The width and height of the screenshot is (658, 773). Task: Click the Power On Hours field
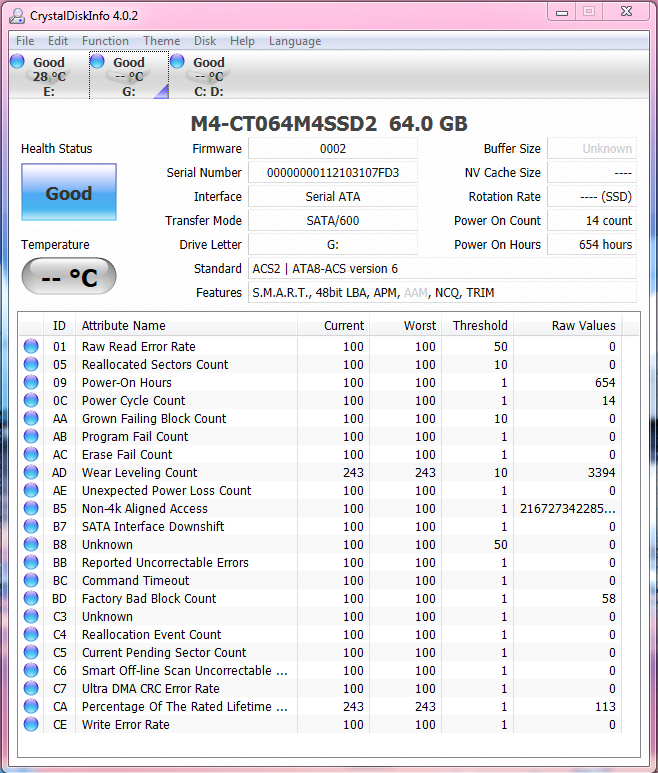[592, 245]
